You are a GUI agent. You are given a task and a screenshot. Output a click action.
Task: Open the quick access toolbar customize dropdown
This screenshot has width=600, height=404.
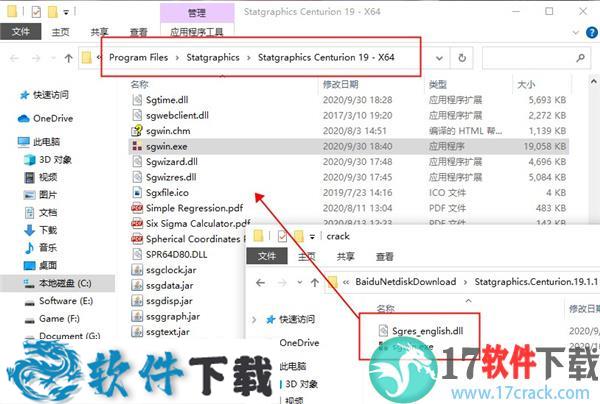[66, 13]
